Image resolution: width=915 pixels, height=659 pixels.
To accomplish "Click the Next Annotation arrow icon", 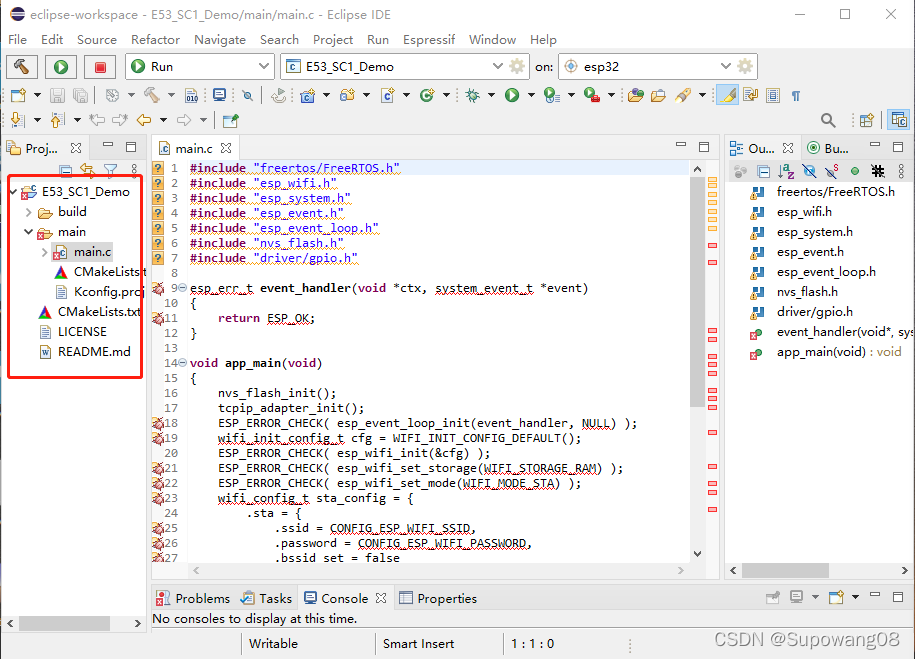I will [x=18, y=120].
